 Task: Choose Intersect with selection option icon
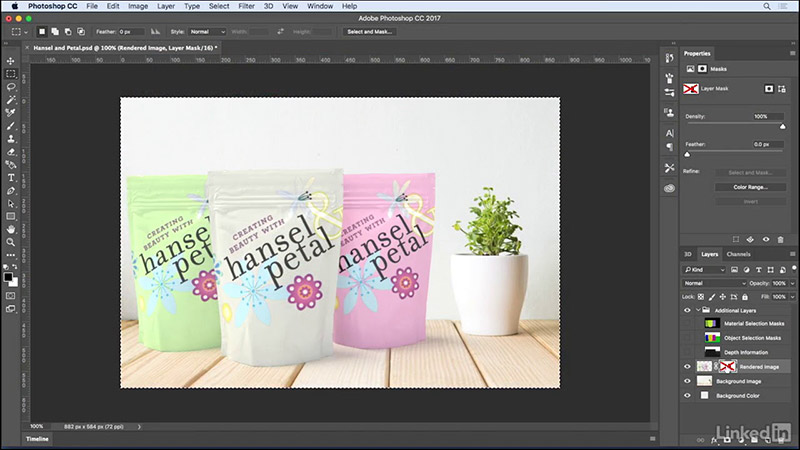click(x=81, y=32)
